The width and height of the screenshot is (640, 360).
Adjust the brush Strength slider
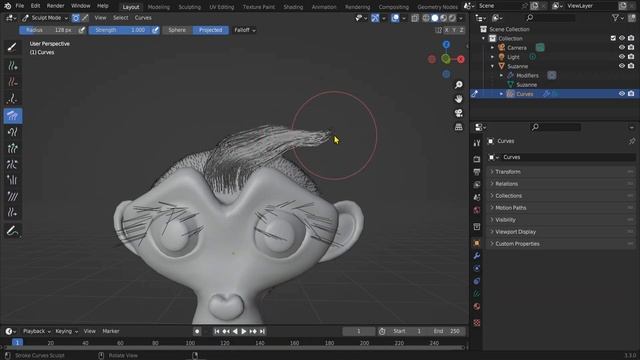(120, 30)
